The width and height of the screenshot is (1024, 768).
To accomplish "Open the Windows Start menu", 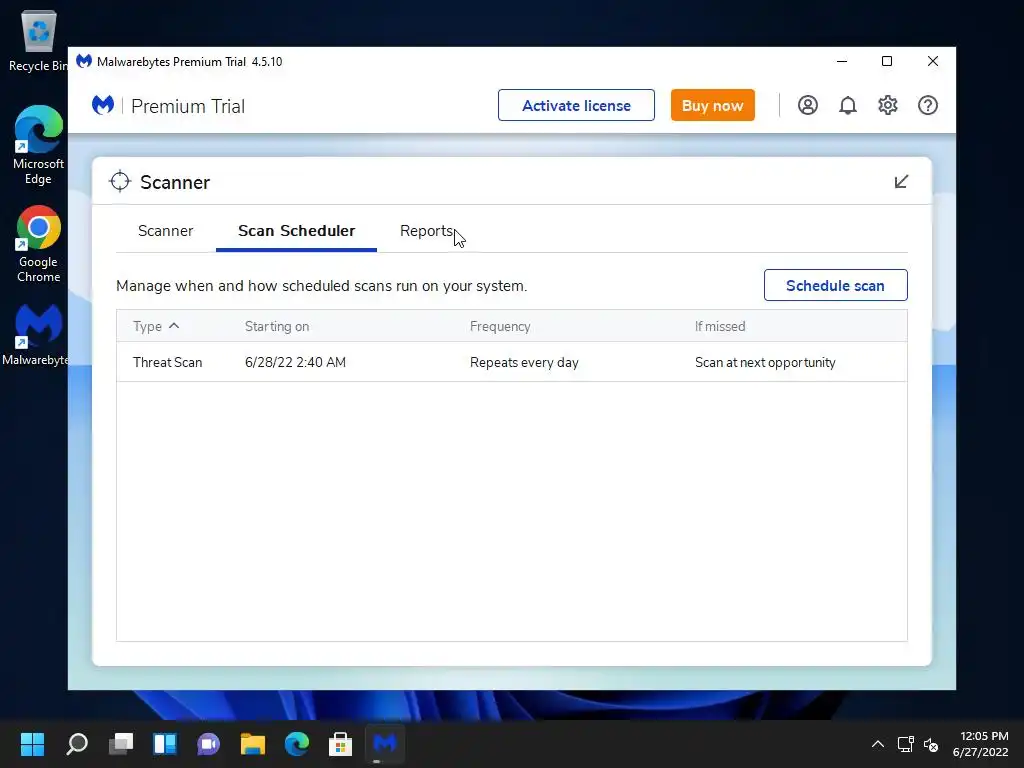I will click(x=32, y=744).
